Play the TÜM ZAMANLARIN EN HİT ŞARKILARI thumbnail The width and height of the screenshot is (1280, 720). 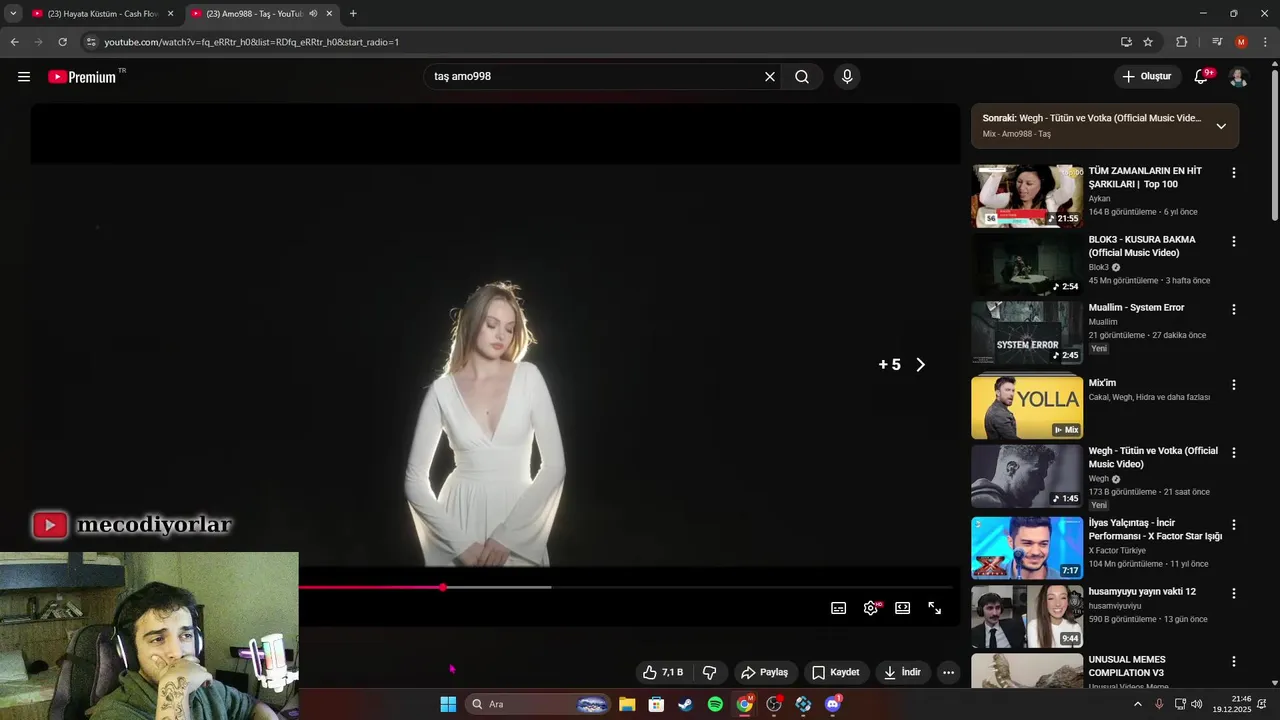click(x=1027, y=196)
